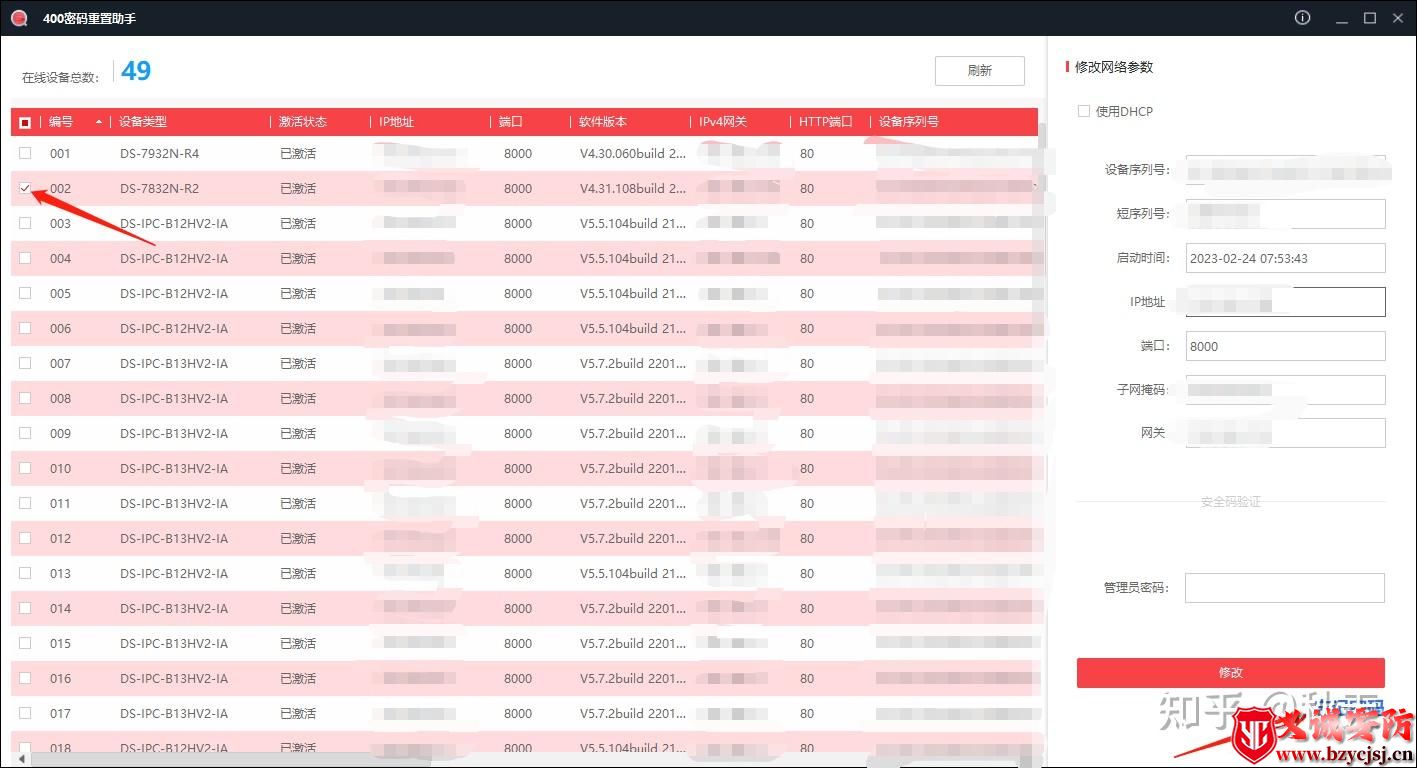Click the 管理员密码 input field
Viewport: 1417px width, 768px height.
click(1284, 588)
